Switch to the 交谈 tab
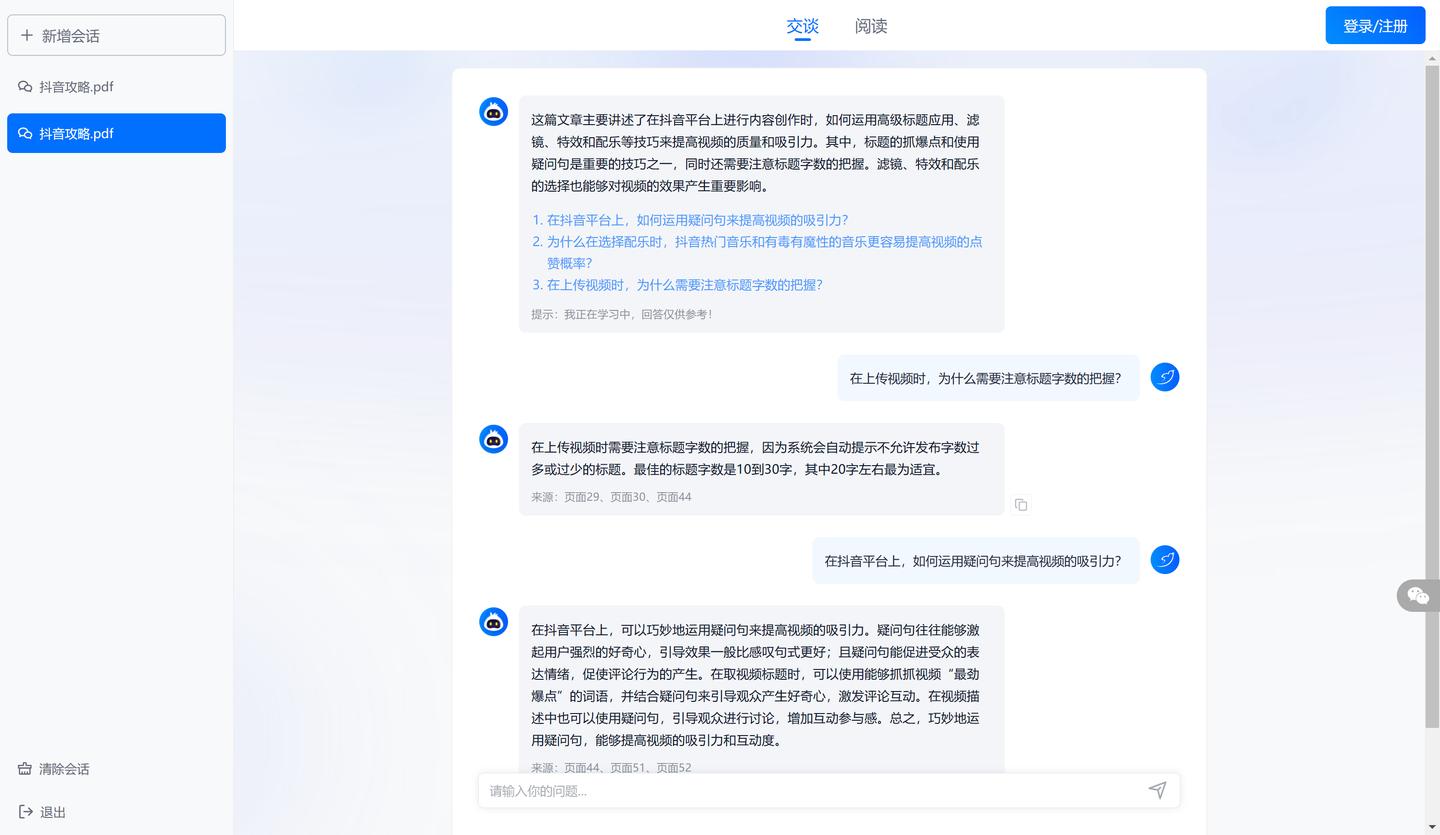 point(801,26)
